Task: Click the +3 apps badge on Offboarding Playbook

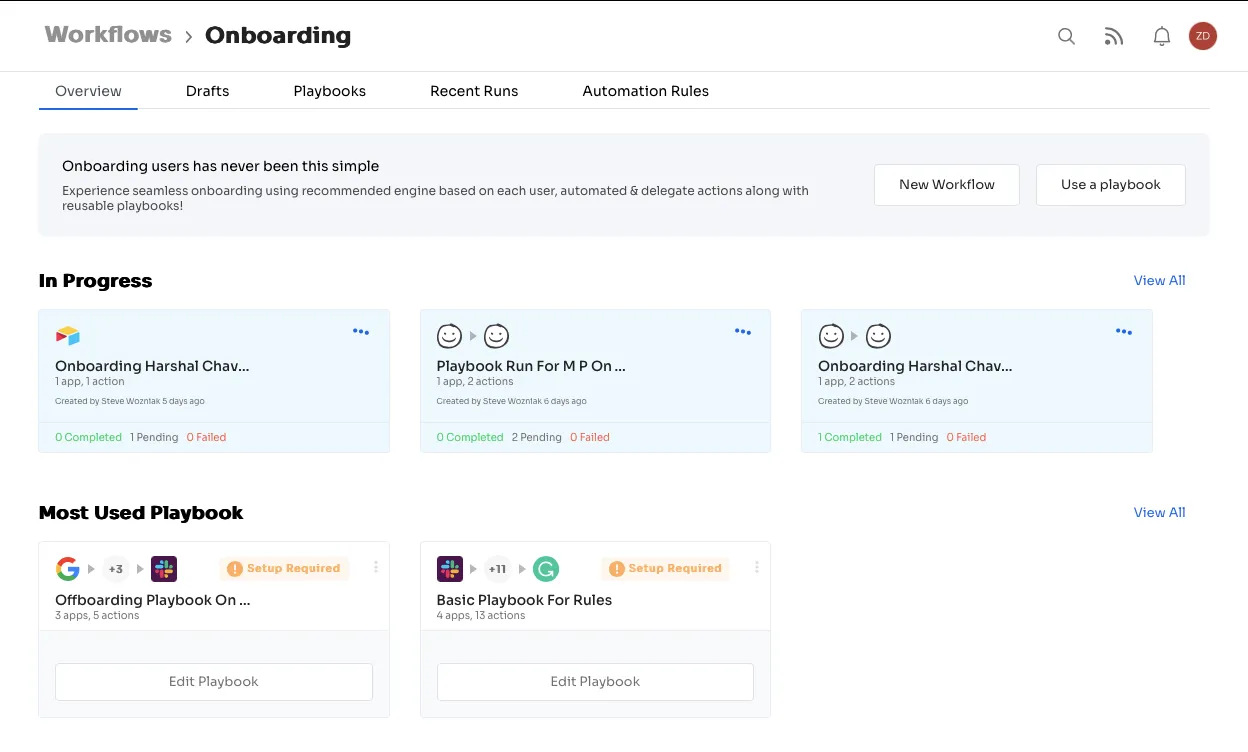Action: (x=116, y=569)
